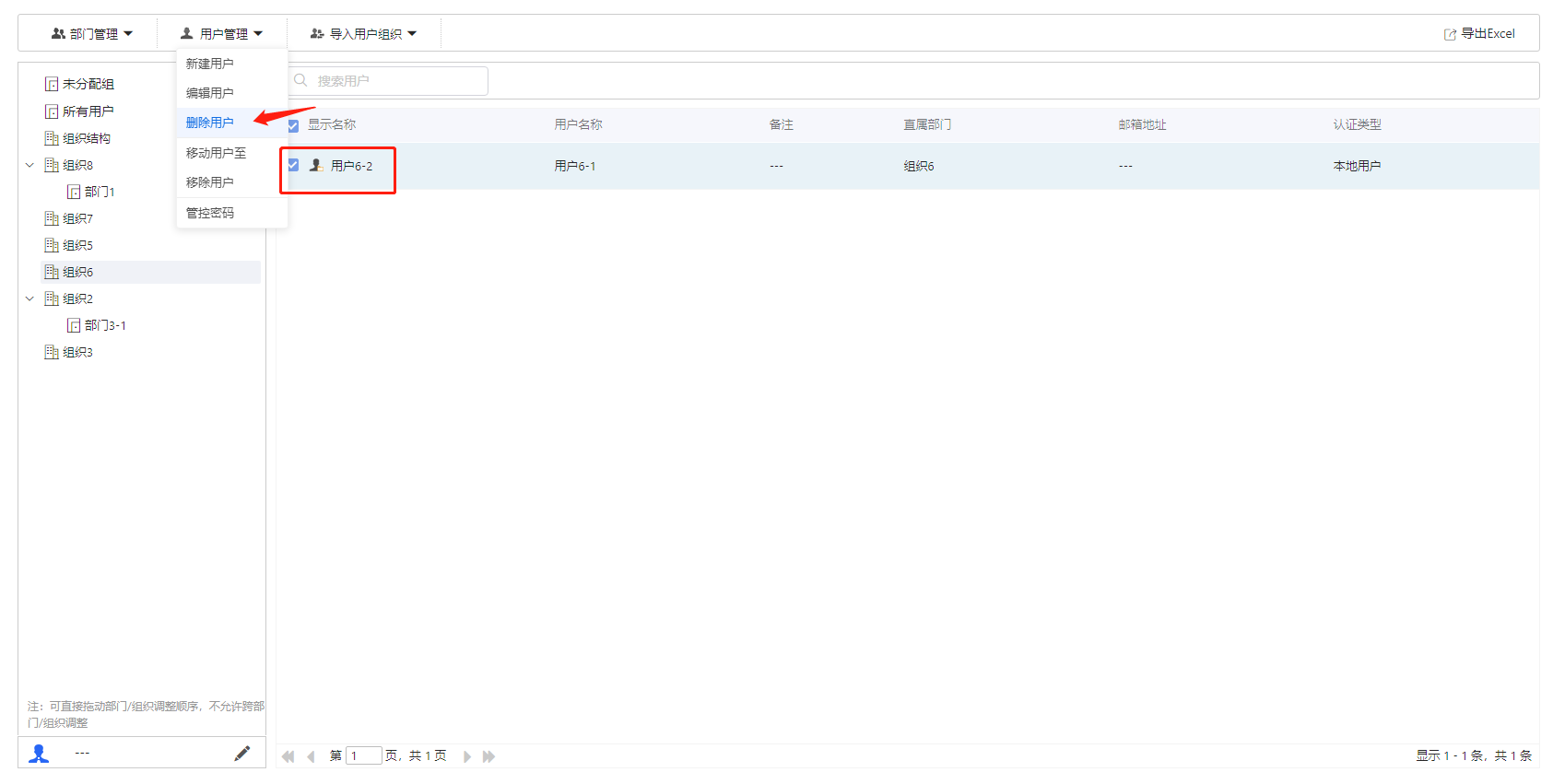This screenshot has width=1553, height=784.
Task: Click the 显示名称 column header
Action: (332, 124)
